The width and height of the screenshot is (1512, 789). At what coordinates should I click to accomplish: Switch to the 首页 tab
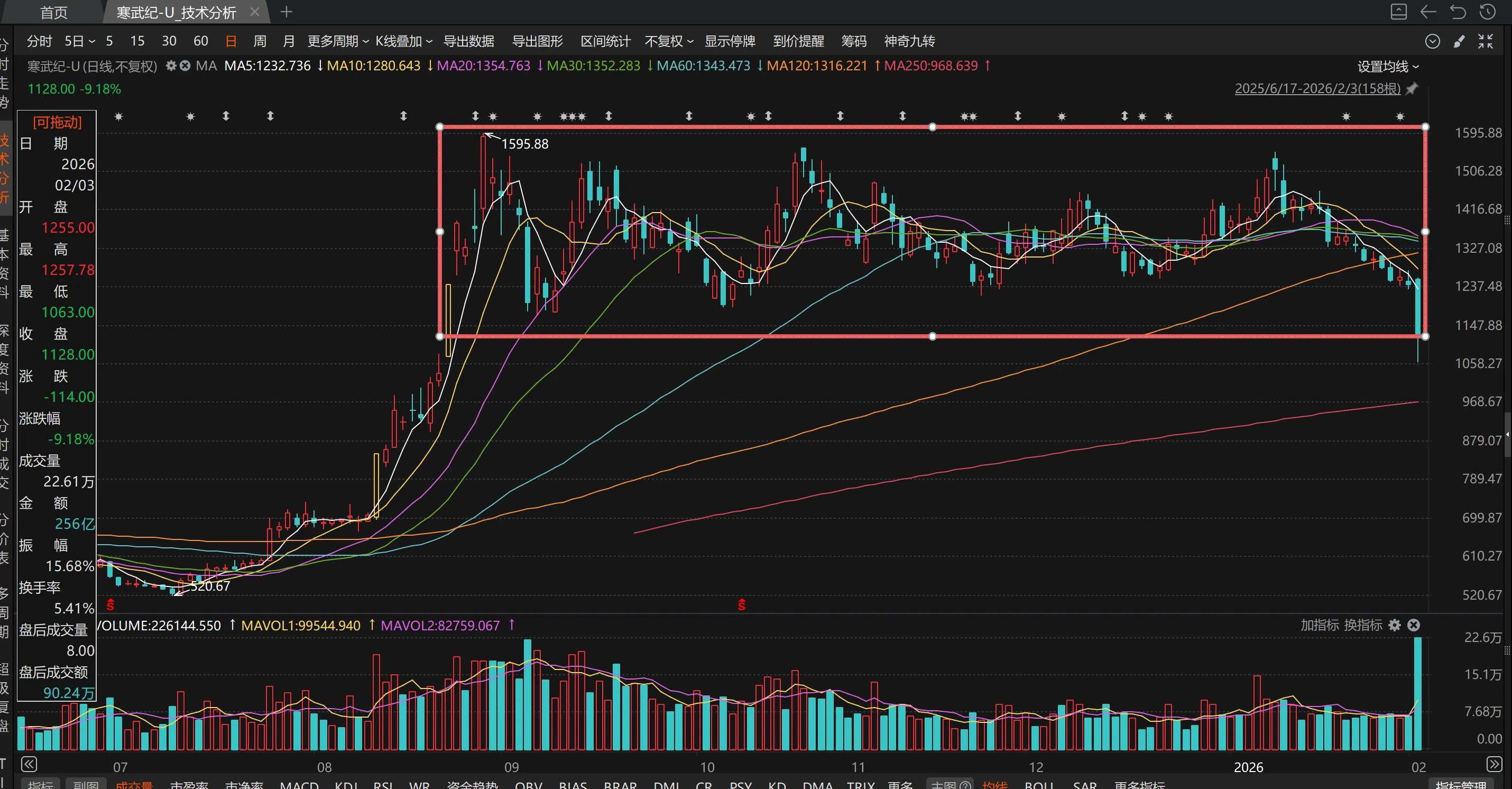tap(54, 12)
